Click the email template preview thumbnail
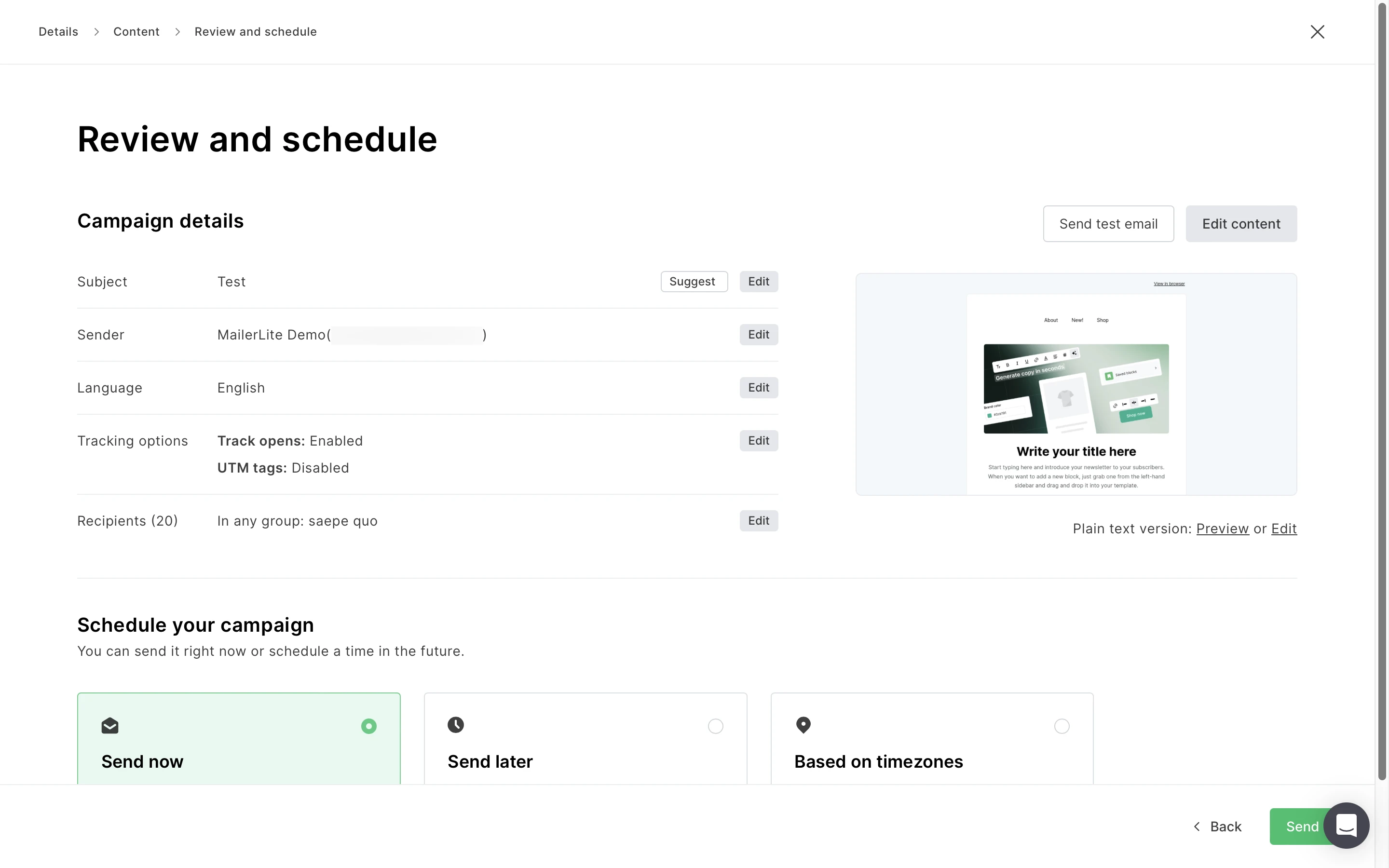Screen dimensions: 1389x868 [x=1076, y=384]
